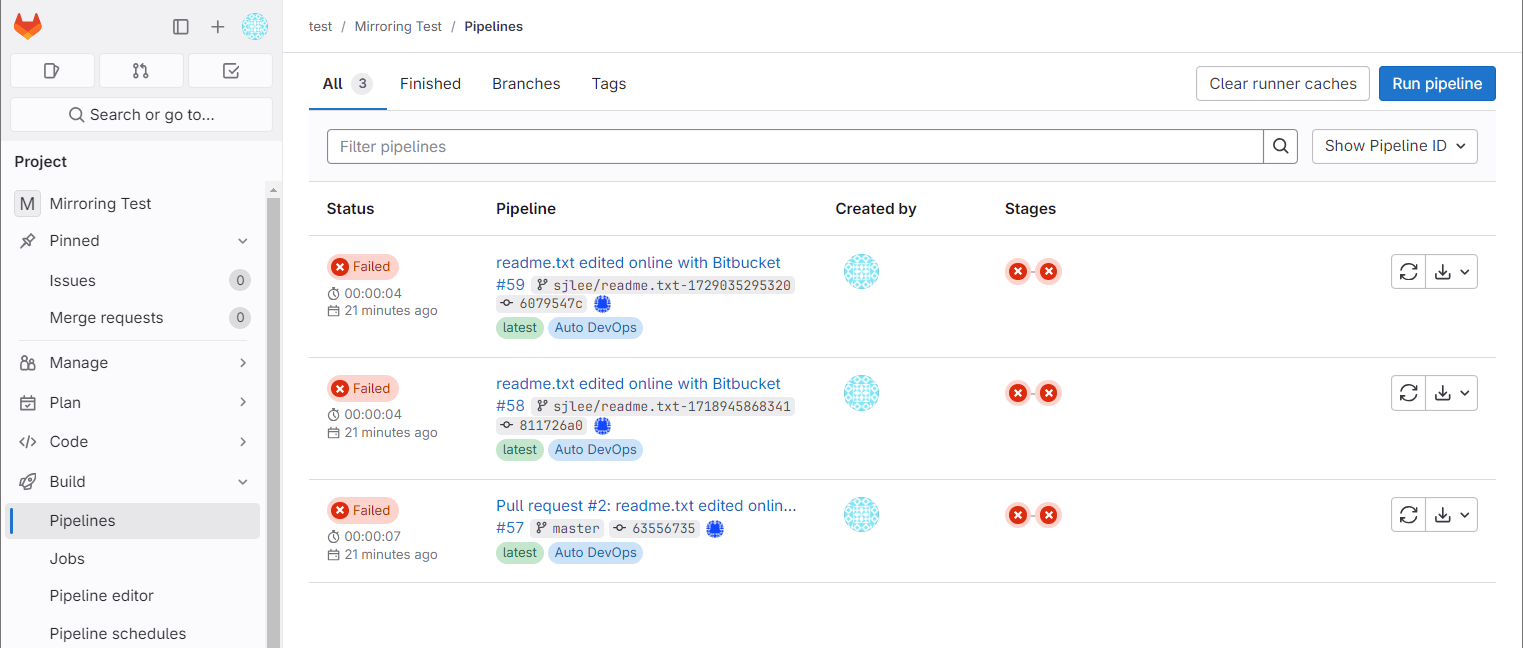Image resolution: width=1523 pixels, height=648 pixels.
Task: Click creator avatar for pipeline #59
Action: [861, 271]
